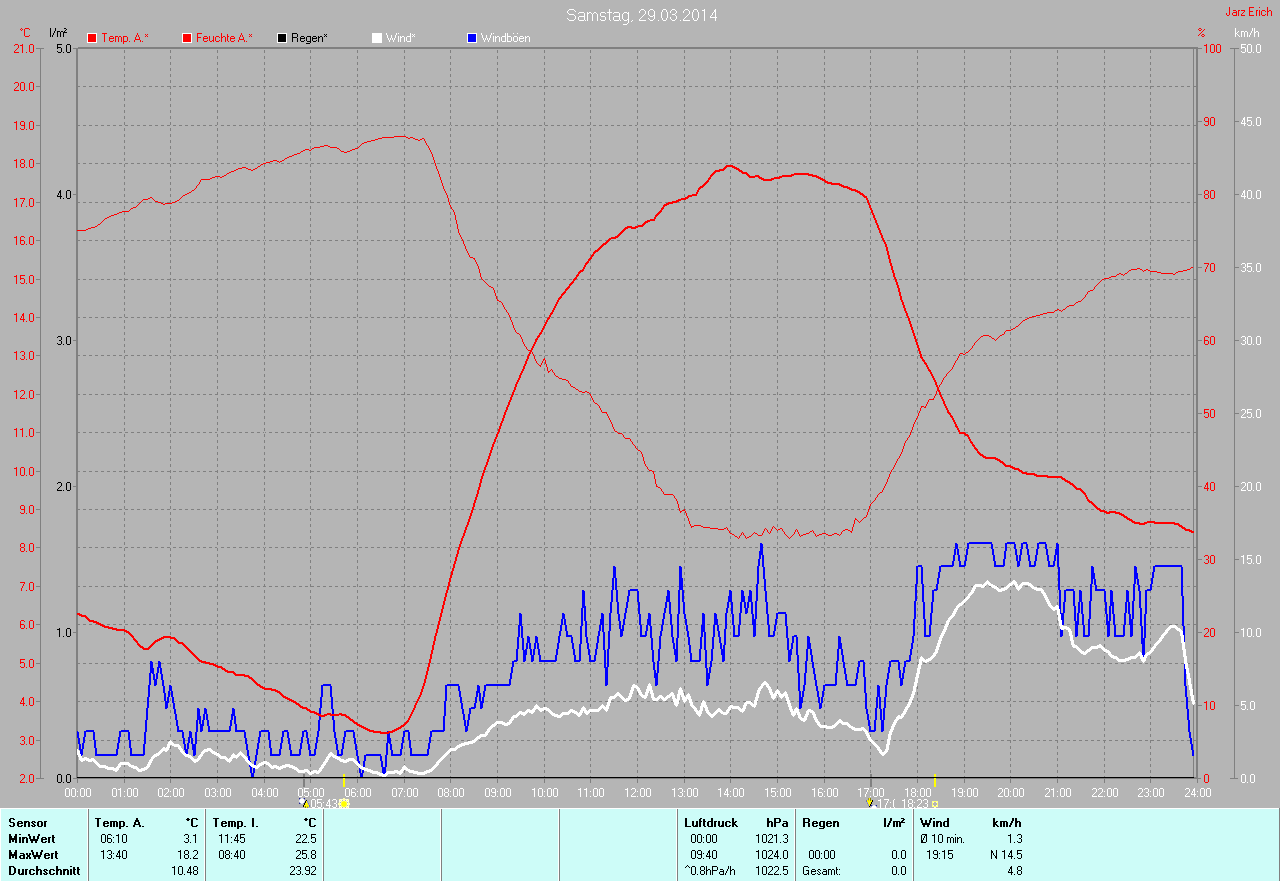The width and height of the screenshot is (1280, 881).
Task: Click the MinWert row label
Action: tap(32, 838)
